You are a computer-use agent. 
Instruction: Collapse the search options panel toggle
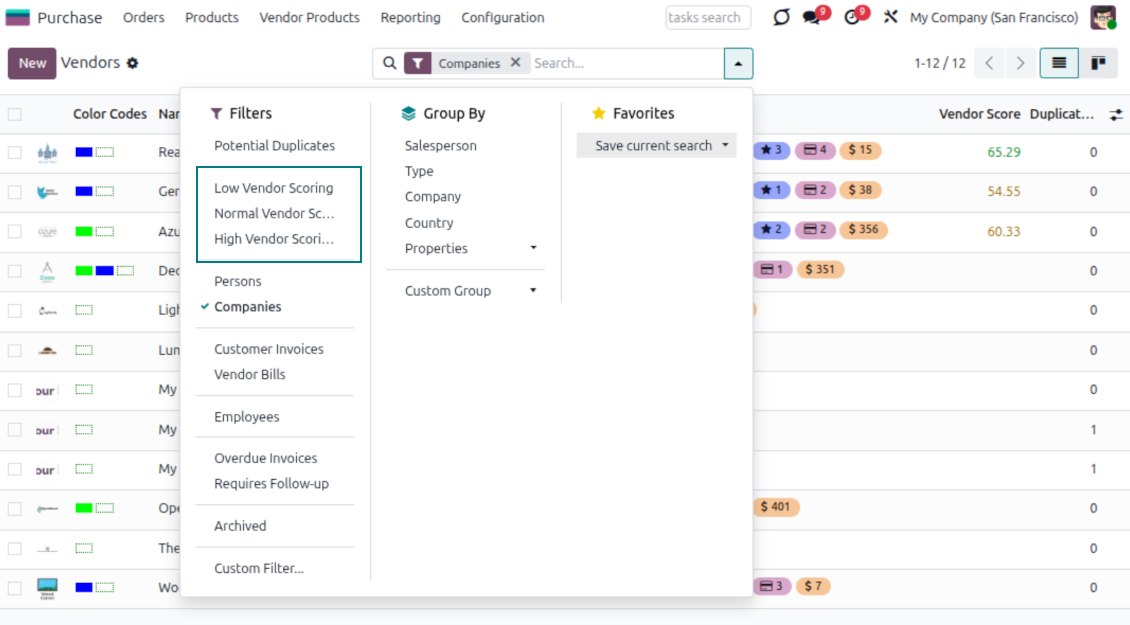(738, 63)
